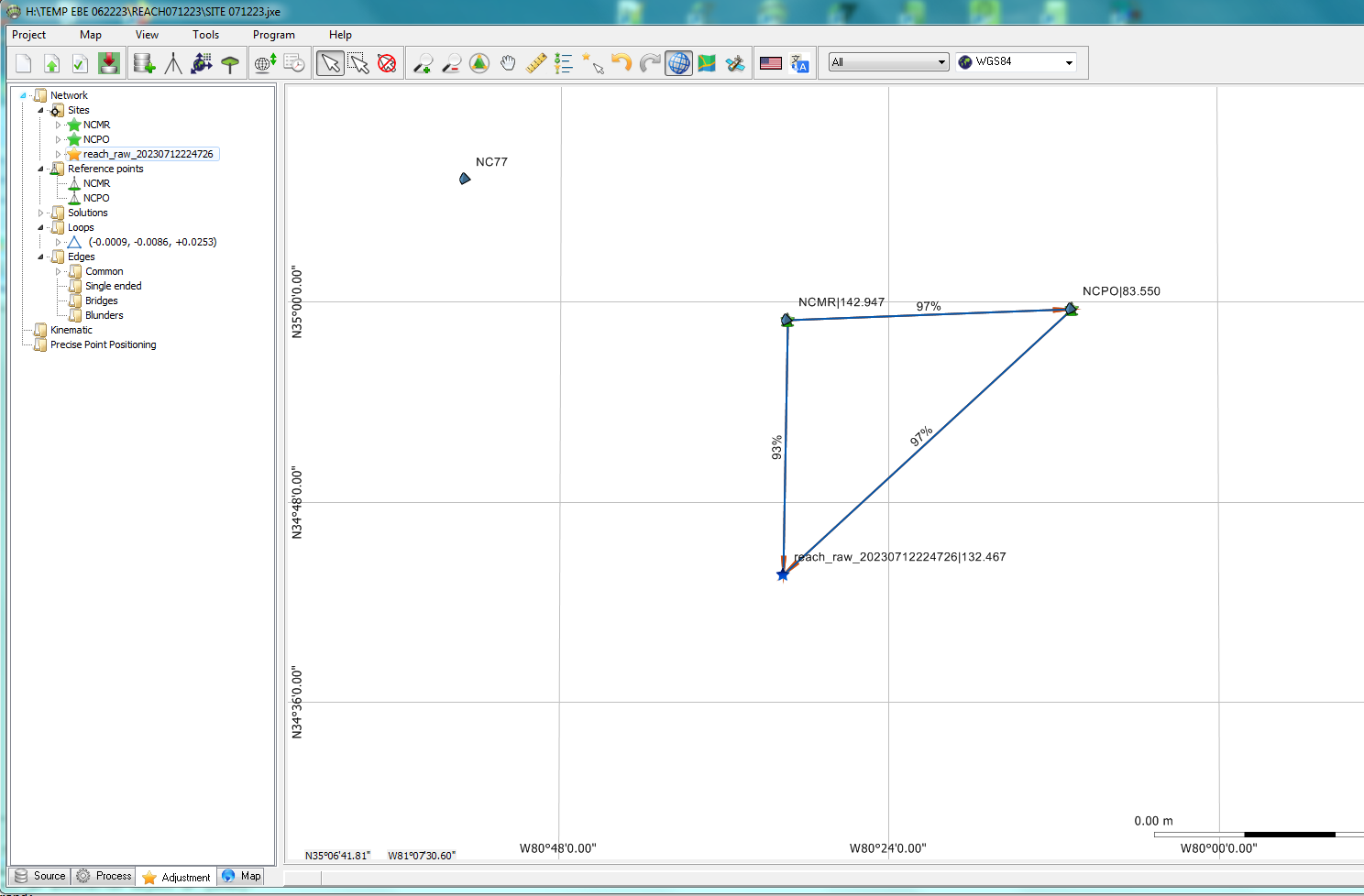Select the rectangle selection pointer tool

coord(359,63)
